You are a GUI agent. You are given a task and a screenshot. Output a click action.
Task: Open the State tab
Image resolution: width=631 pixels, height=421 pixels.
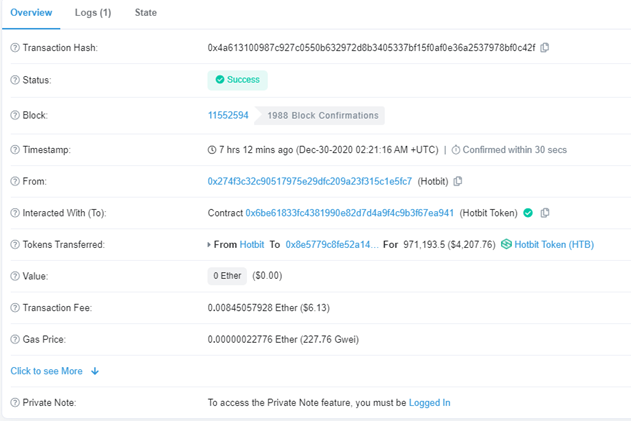(145, 13)
